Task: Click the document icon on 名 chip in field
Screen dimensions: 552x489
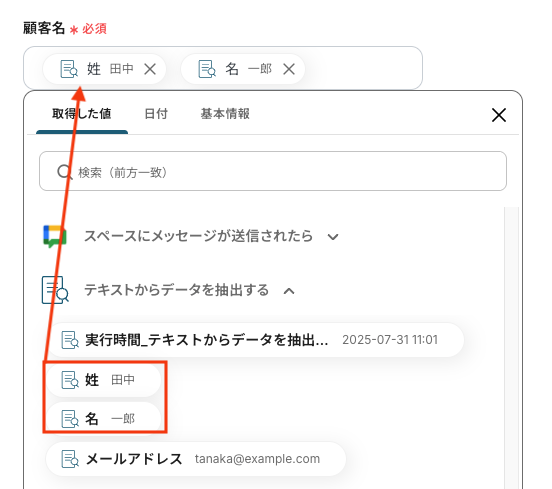Action: (x=207, y=69)
